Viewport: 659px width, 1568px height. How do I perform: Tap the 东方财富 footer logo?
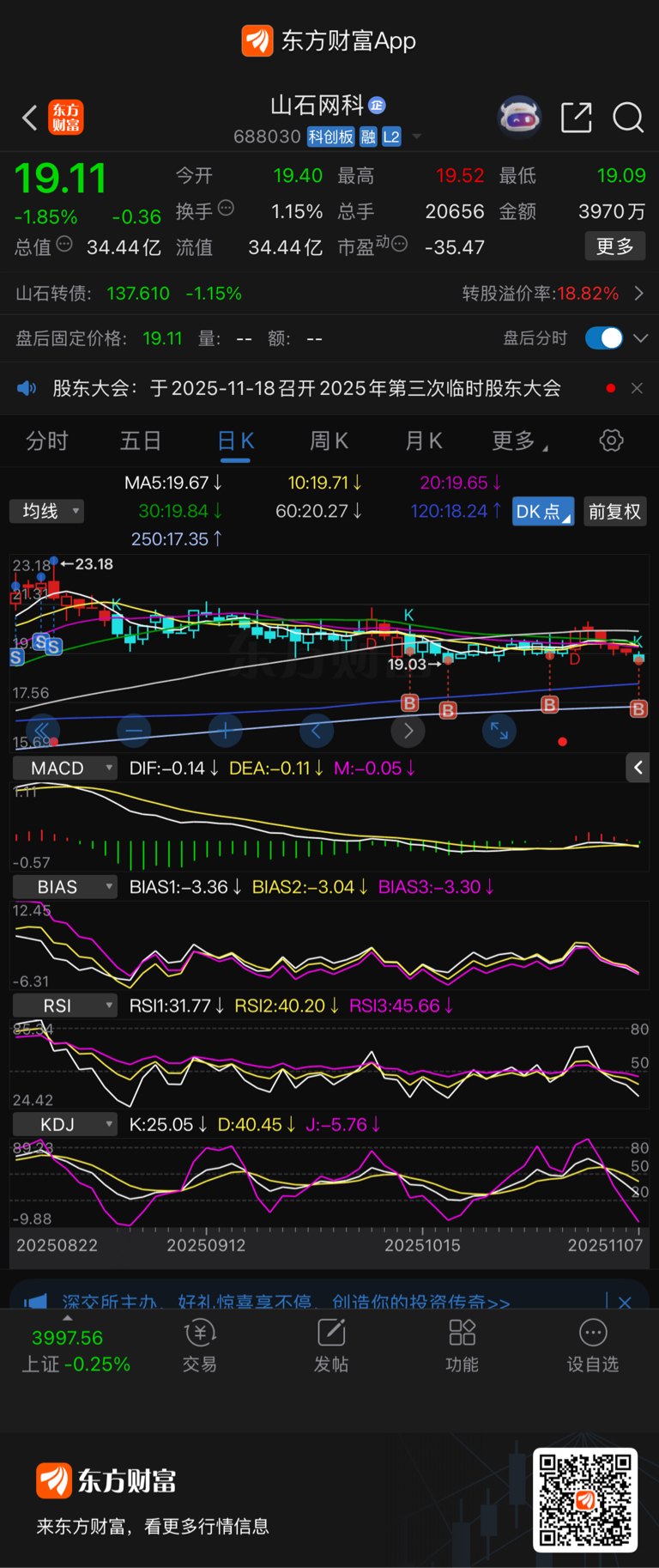[x=106, y=1480]
